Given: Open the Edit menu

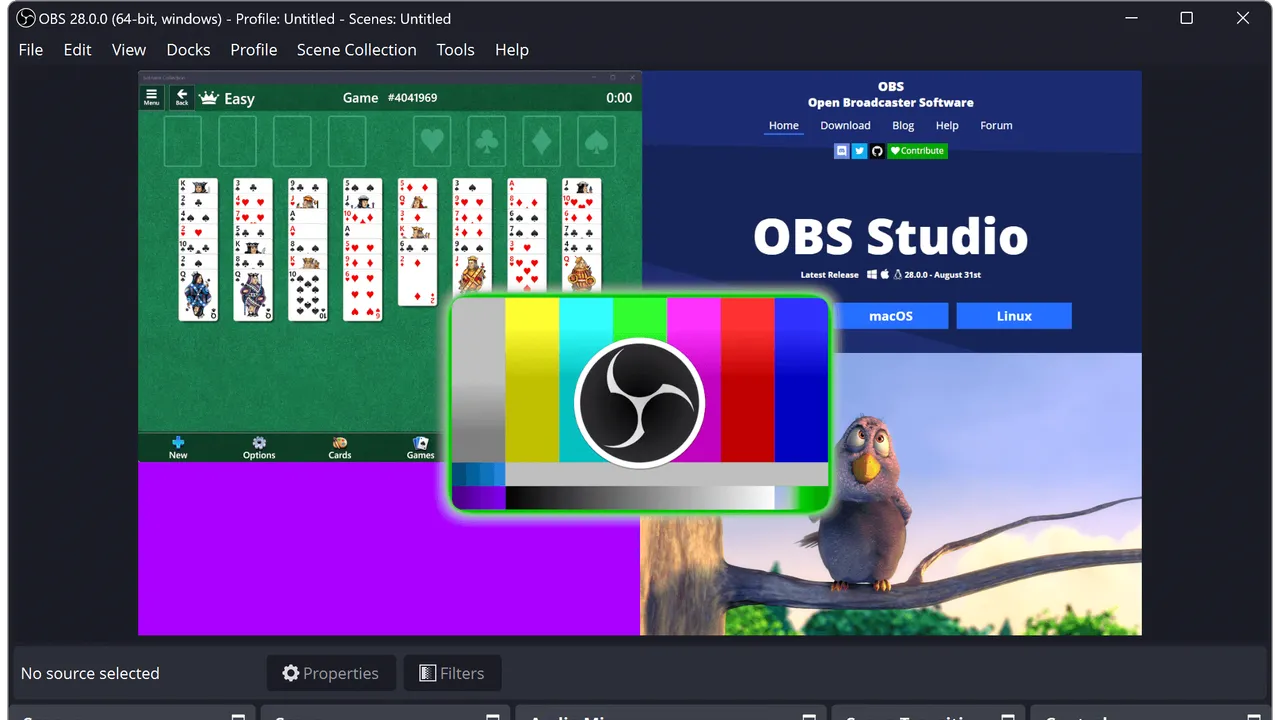Looking at the screenshot, I should (x=77, y=50).
